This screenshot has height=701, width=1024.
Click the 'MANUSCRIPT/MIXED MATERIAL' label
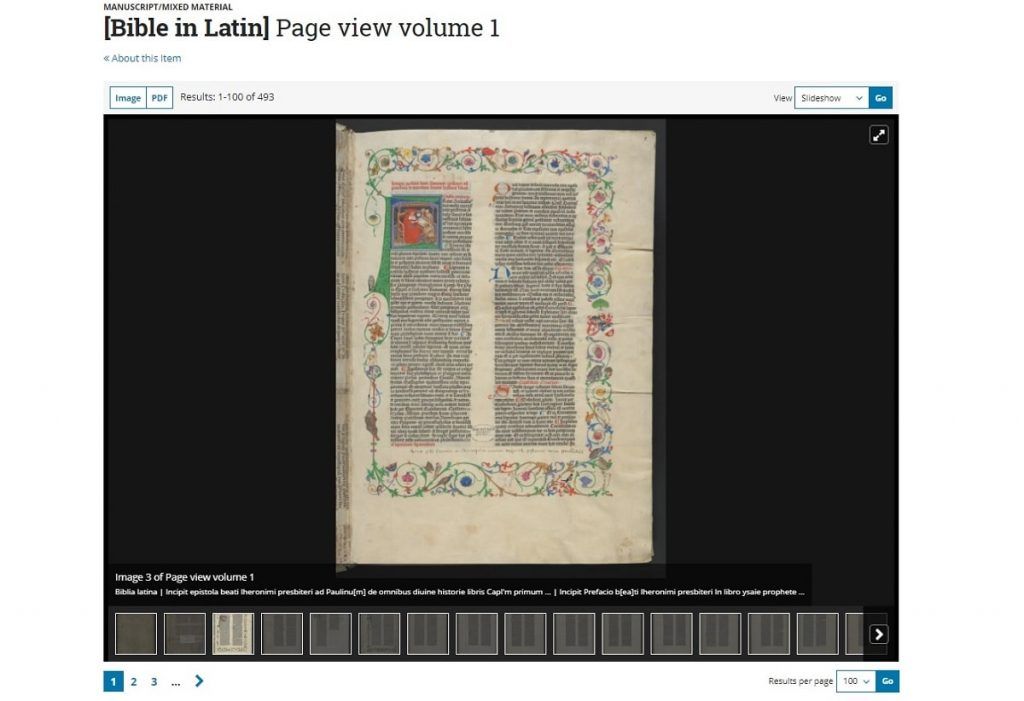168,7
